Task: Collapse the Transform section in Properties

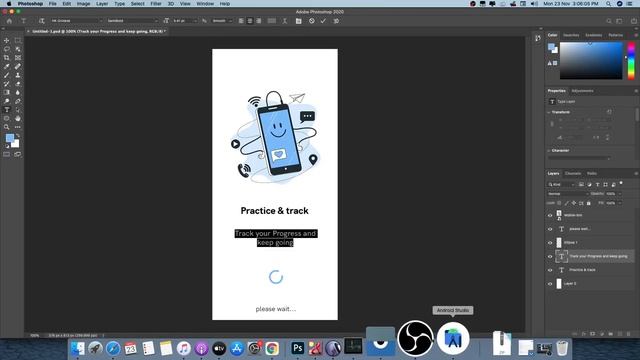Action: pos(549,112)
